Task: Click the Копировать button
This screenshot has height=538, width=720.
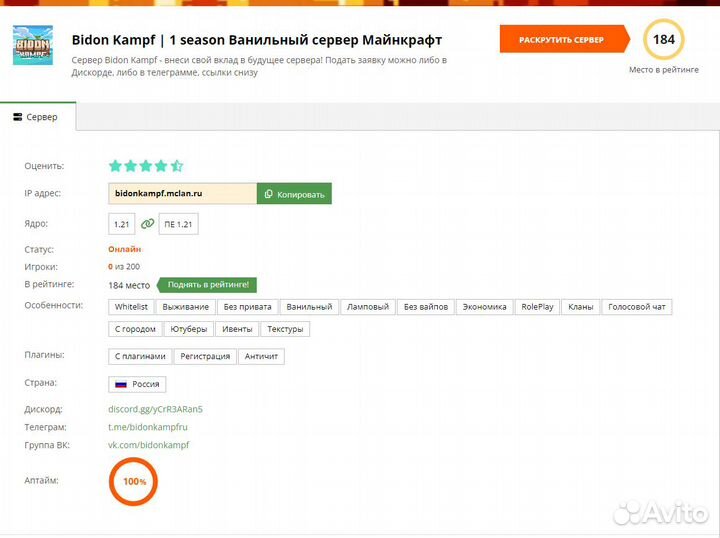Action: (294, 194)
